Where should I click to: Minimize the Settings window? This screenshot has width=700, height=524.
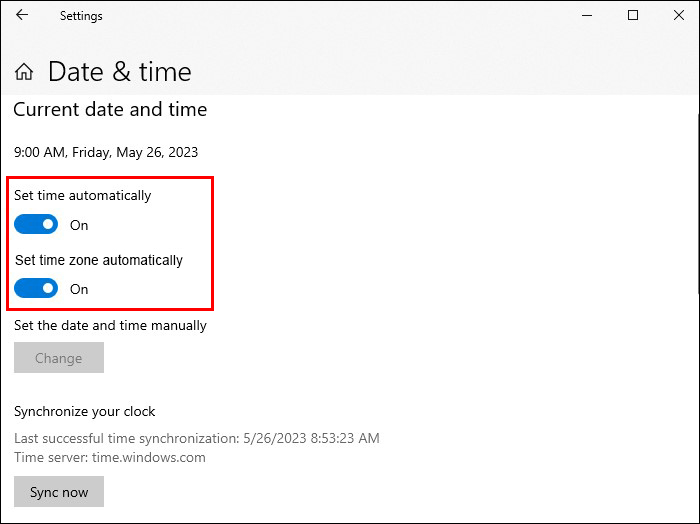click(587, 16)
